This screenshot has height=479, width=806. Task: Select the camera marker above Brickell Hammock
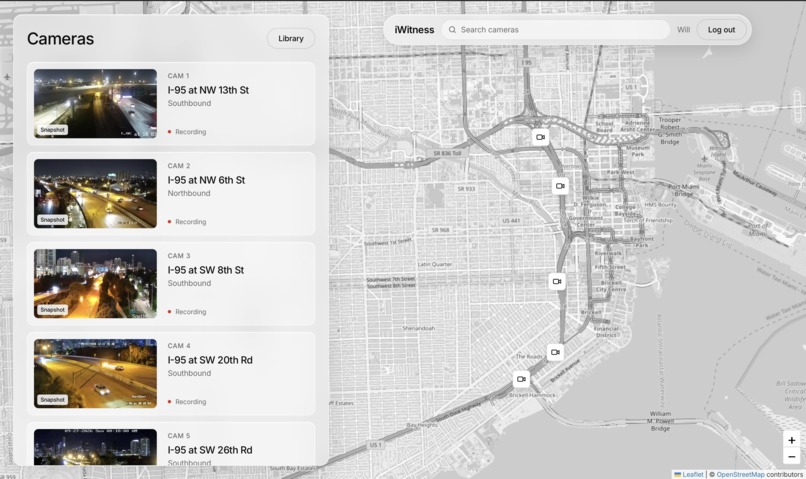[x=521, y=379]
